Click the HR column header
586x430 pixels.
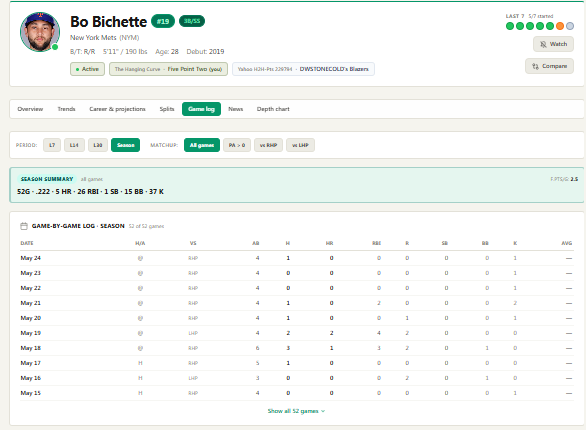pos(330,243)
